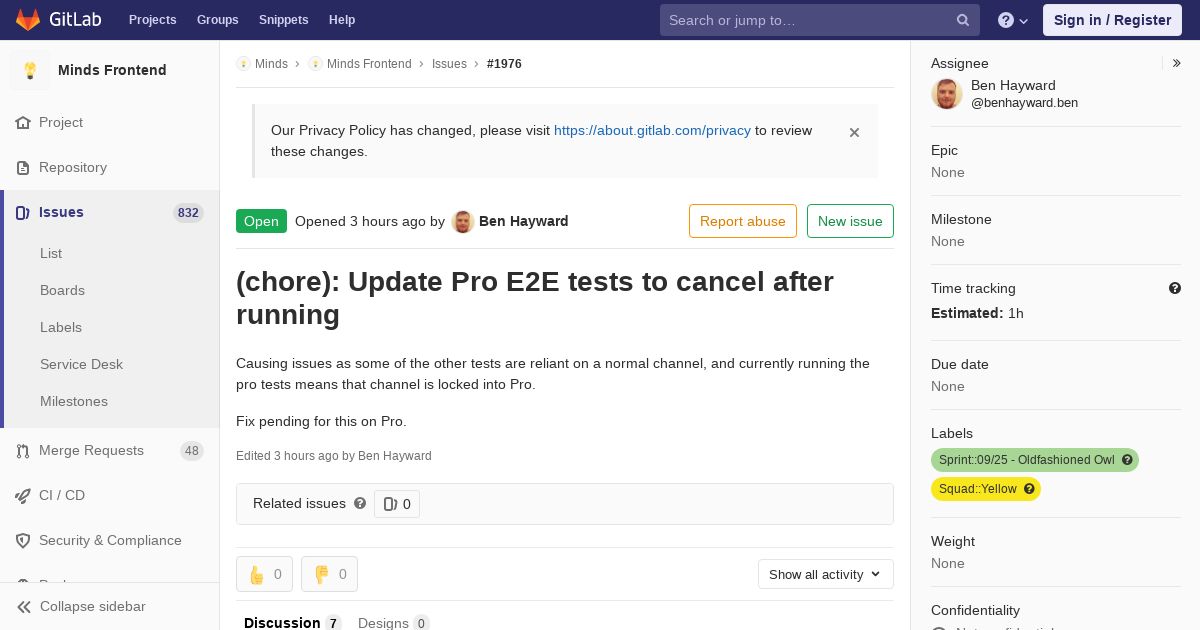Open the about.gitlab.com/privacy link

tap(652, 130)
